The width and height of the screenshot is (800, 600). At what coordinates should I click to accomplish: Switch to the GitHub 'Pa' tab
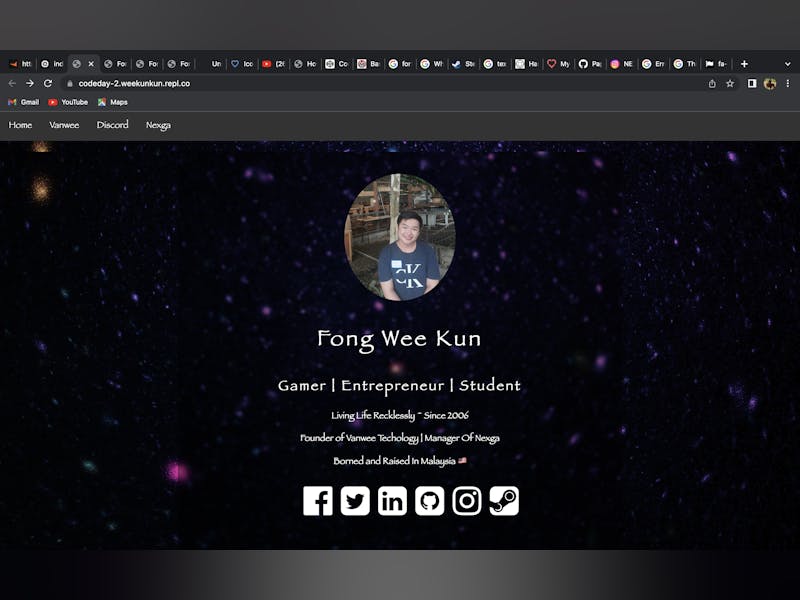tap(590, 64)
